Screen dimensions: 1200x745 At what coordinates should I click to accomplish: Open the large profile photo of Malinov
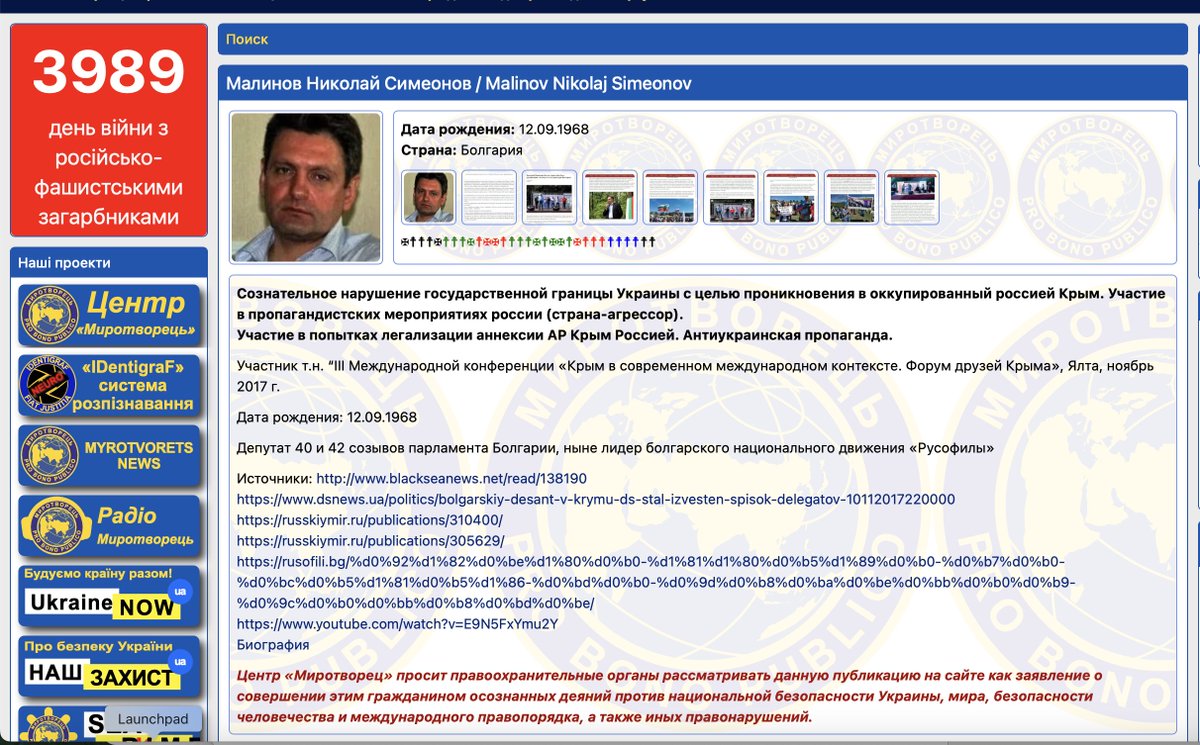[x=306, y=187]
